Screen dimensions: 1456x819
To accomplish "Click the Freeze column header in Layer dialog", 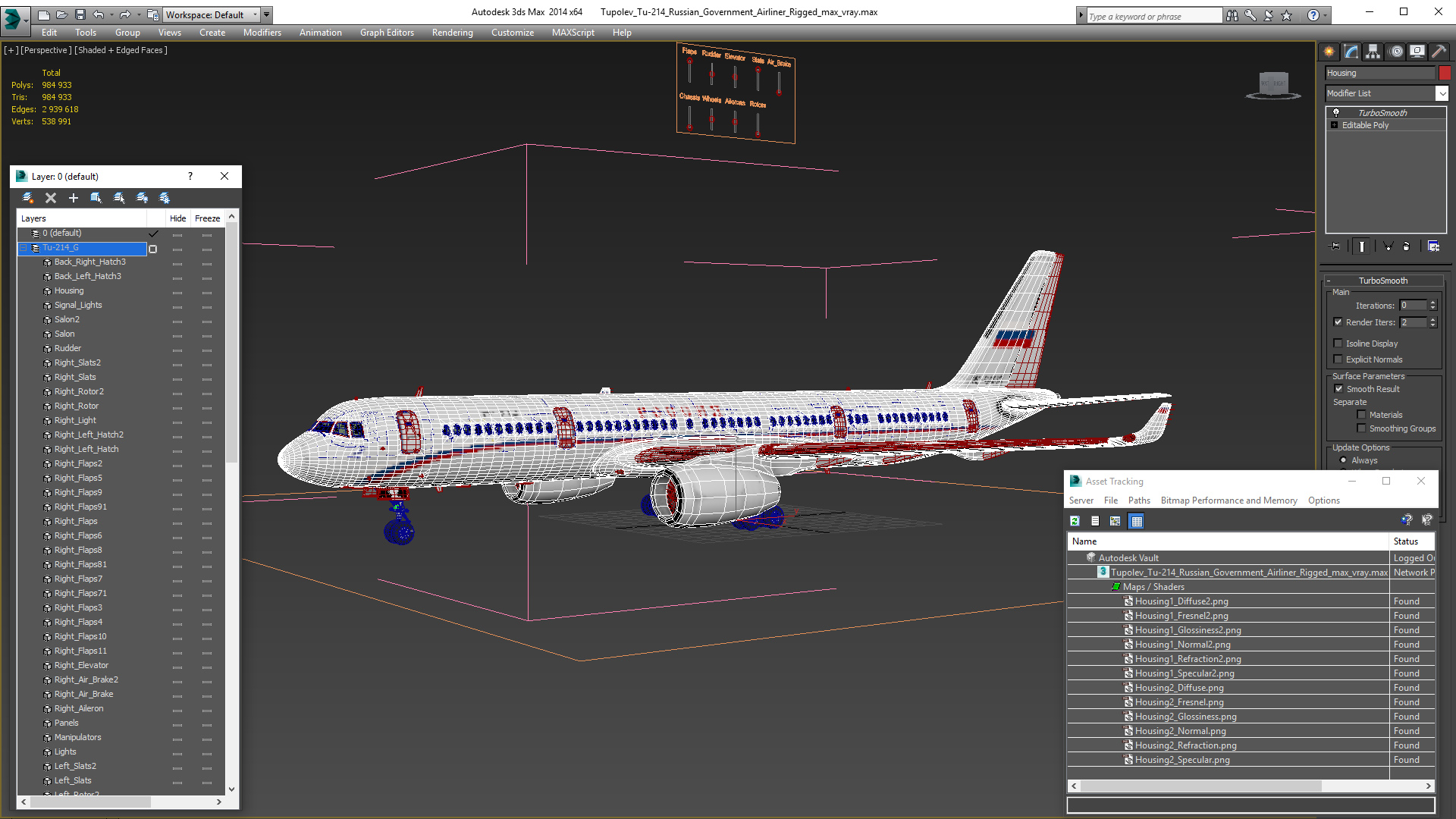I will (207, 218).
